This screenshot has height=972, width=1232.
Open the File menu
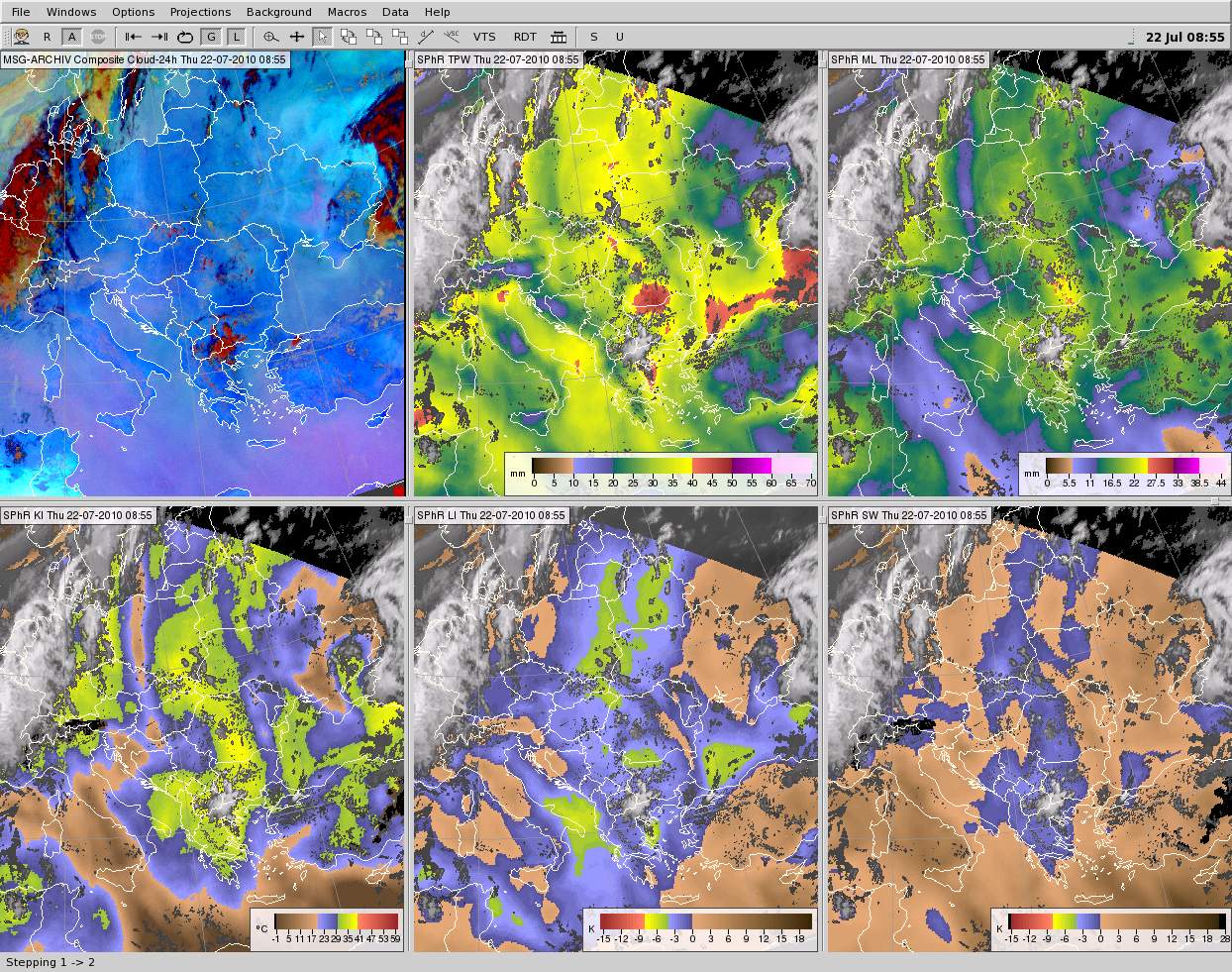(21, 12)
